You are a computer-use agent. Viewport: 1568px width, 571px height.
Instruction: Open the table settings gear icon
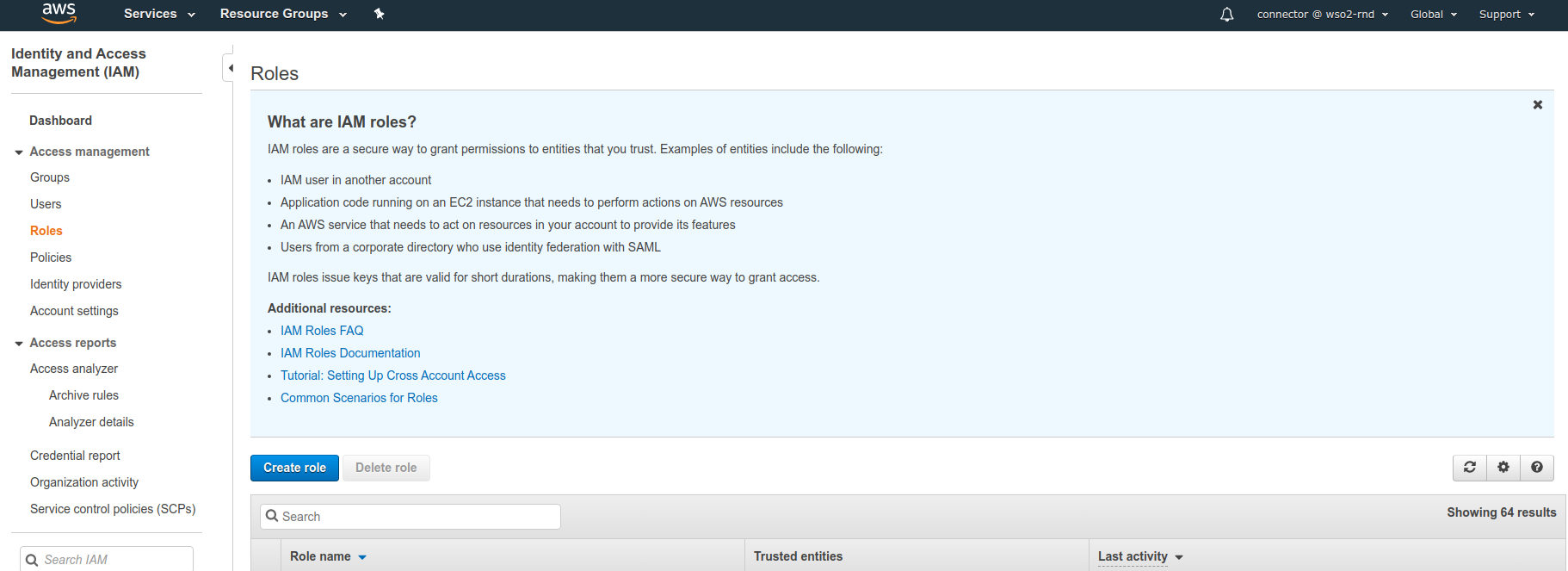pyautogui.click(x=1503, y=468)
